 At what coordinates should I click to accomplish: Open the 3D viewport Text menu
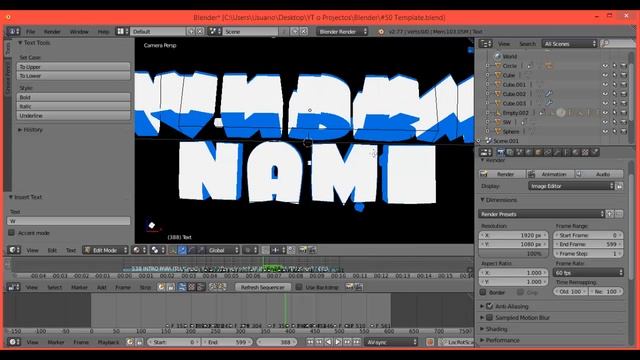pyautogui.click(x=71, y=250)
